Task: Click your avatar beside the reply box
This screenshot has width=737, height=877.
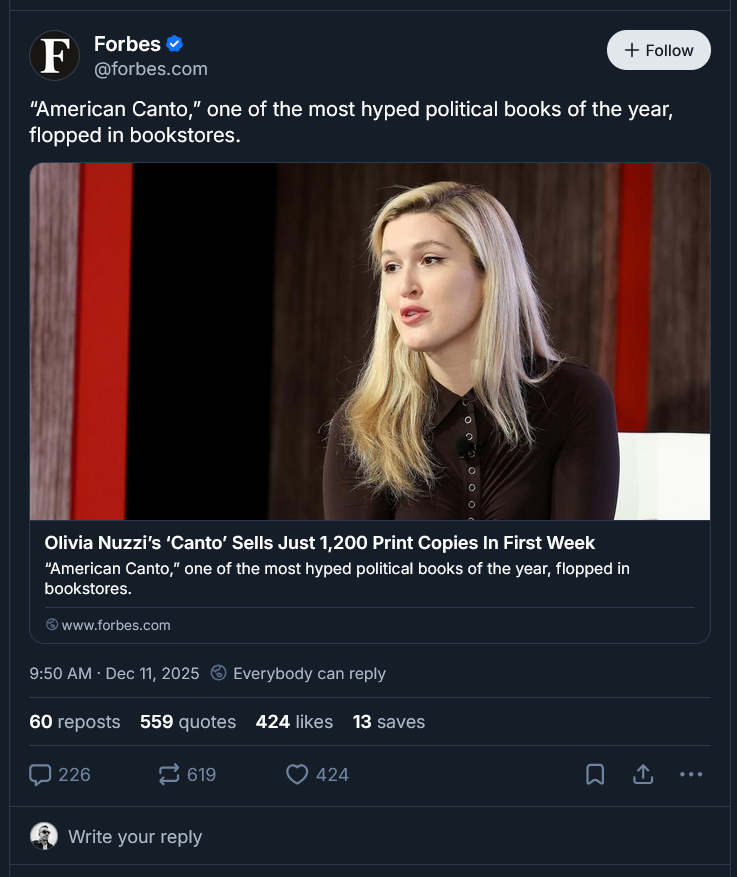Action: tap(44, 836)
